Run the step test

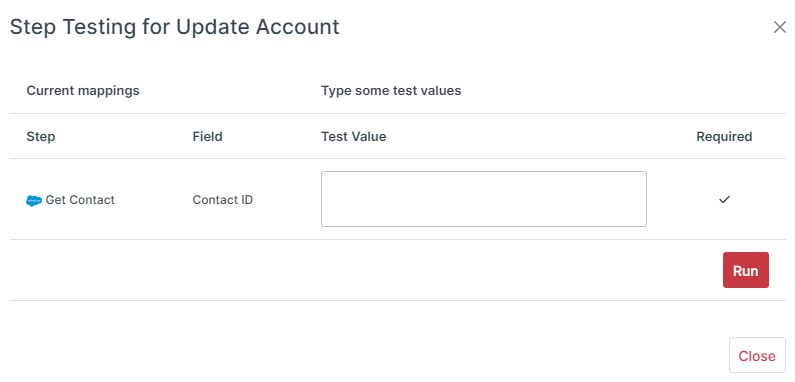(x=746, y=270)
